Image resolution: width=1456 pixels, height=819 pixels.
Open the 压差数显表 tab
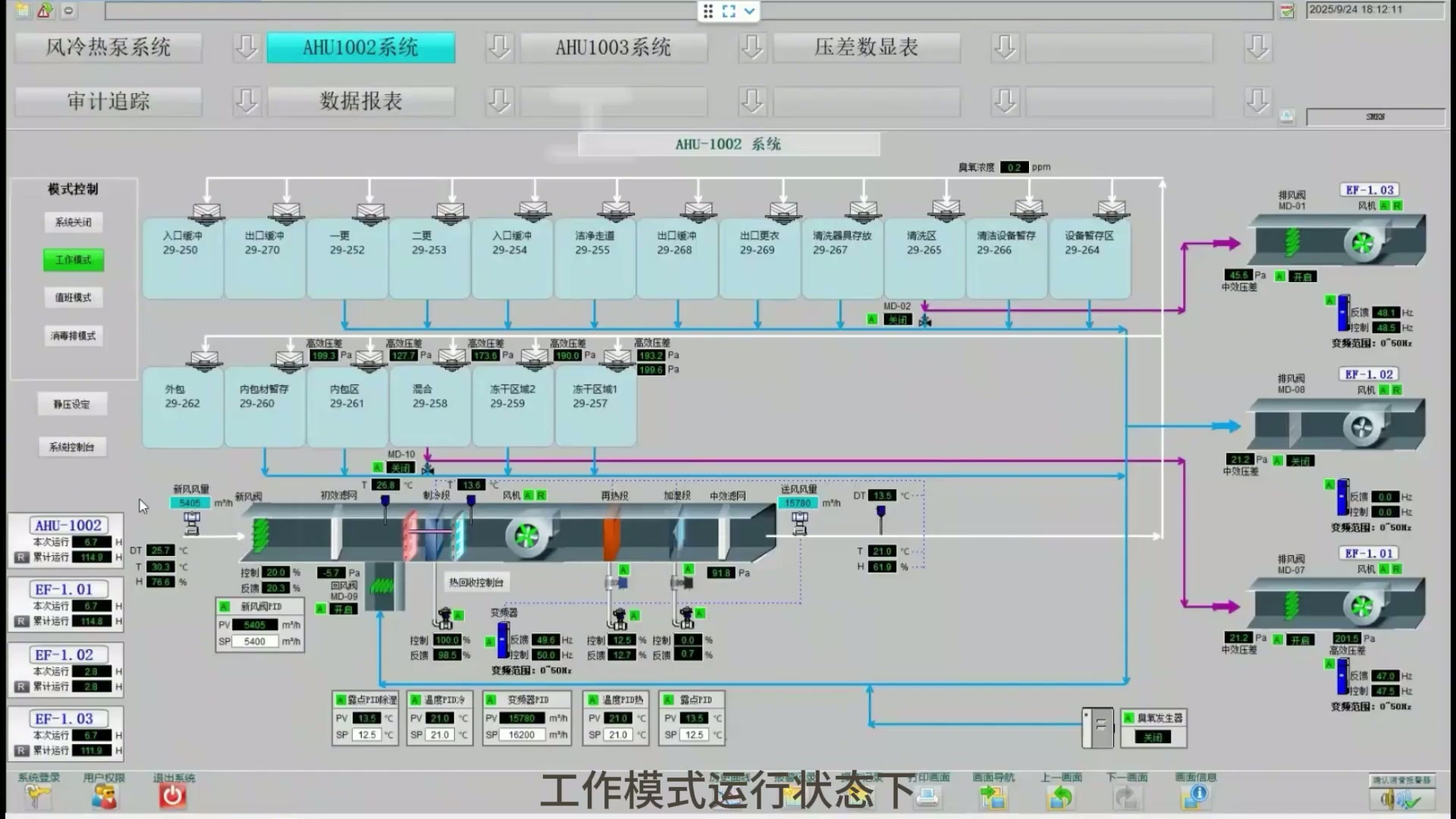(866, 47)
